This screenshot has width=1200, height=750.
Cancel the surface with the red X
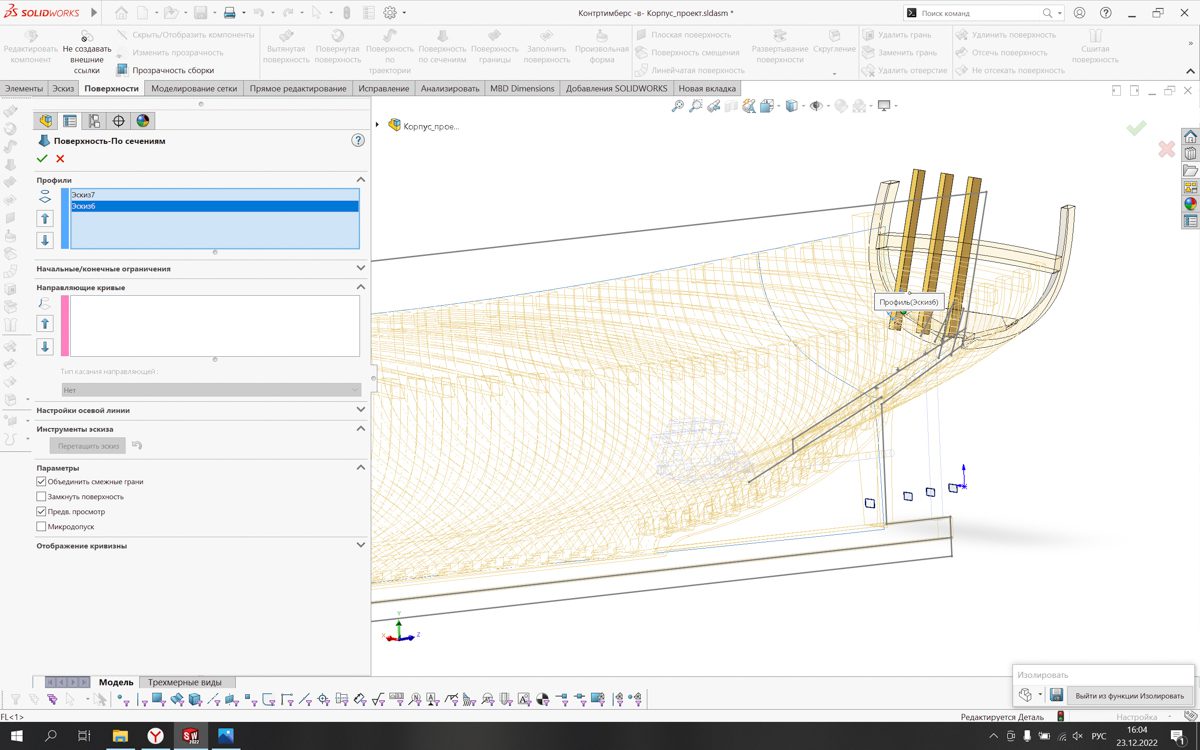click(60, 159)
